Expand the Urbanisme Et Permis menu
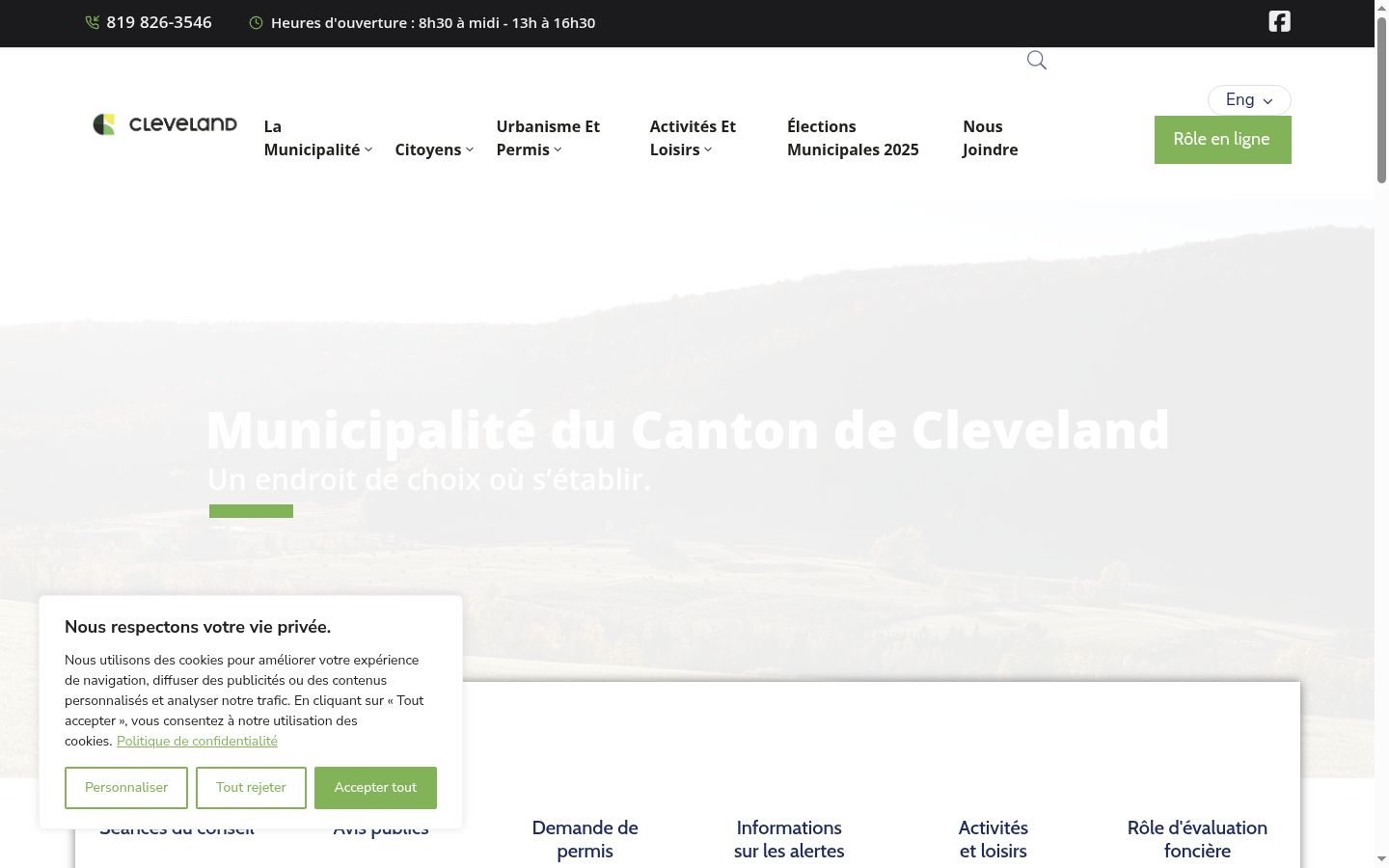Screen dimensions: 1389x868 [548, 138]
